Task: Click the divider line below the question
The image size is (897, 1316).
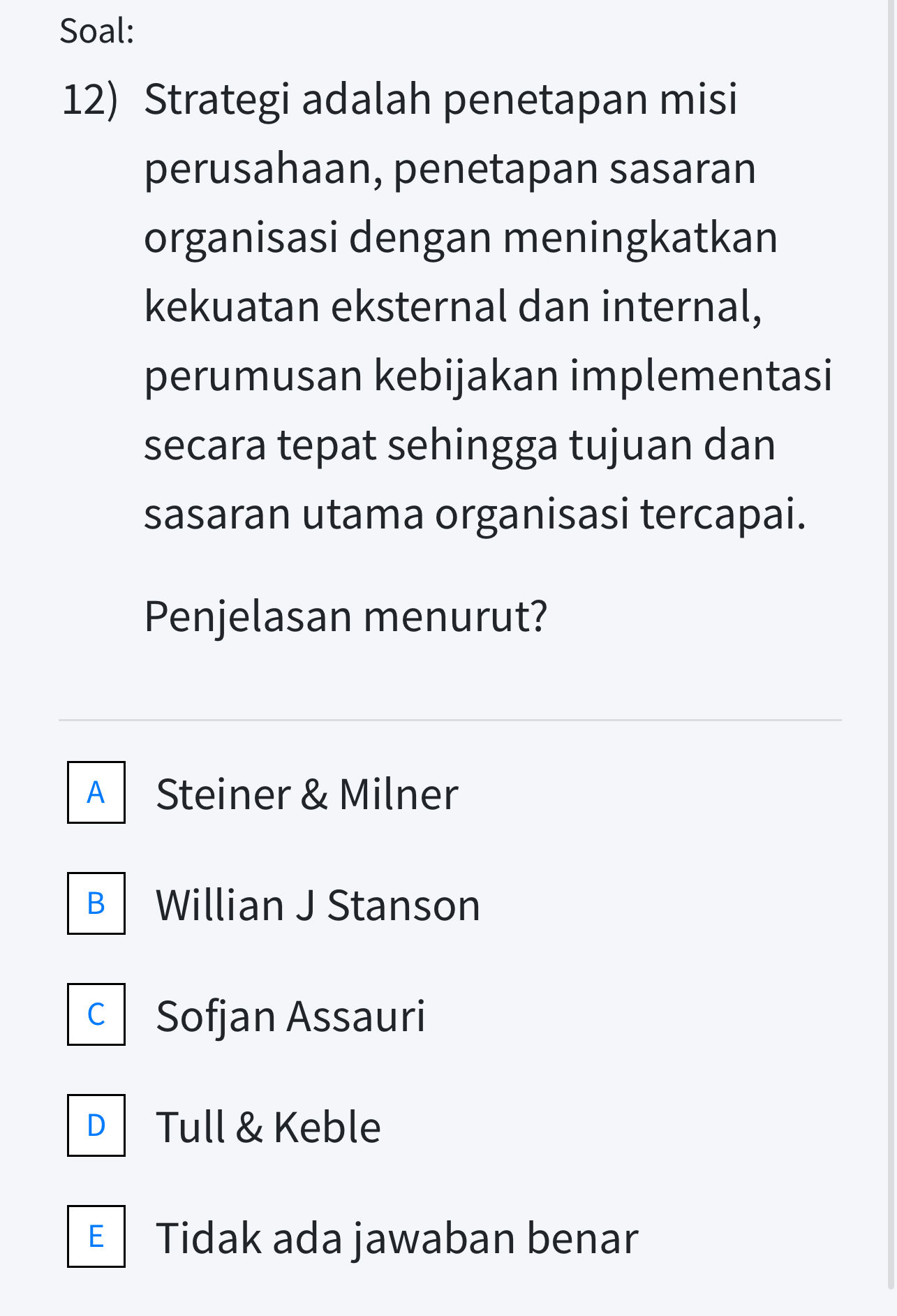Action: tap(448, 718)
